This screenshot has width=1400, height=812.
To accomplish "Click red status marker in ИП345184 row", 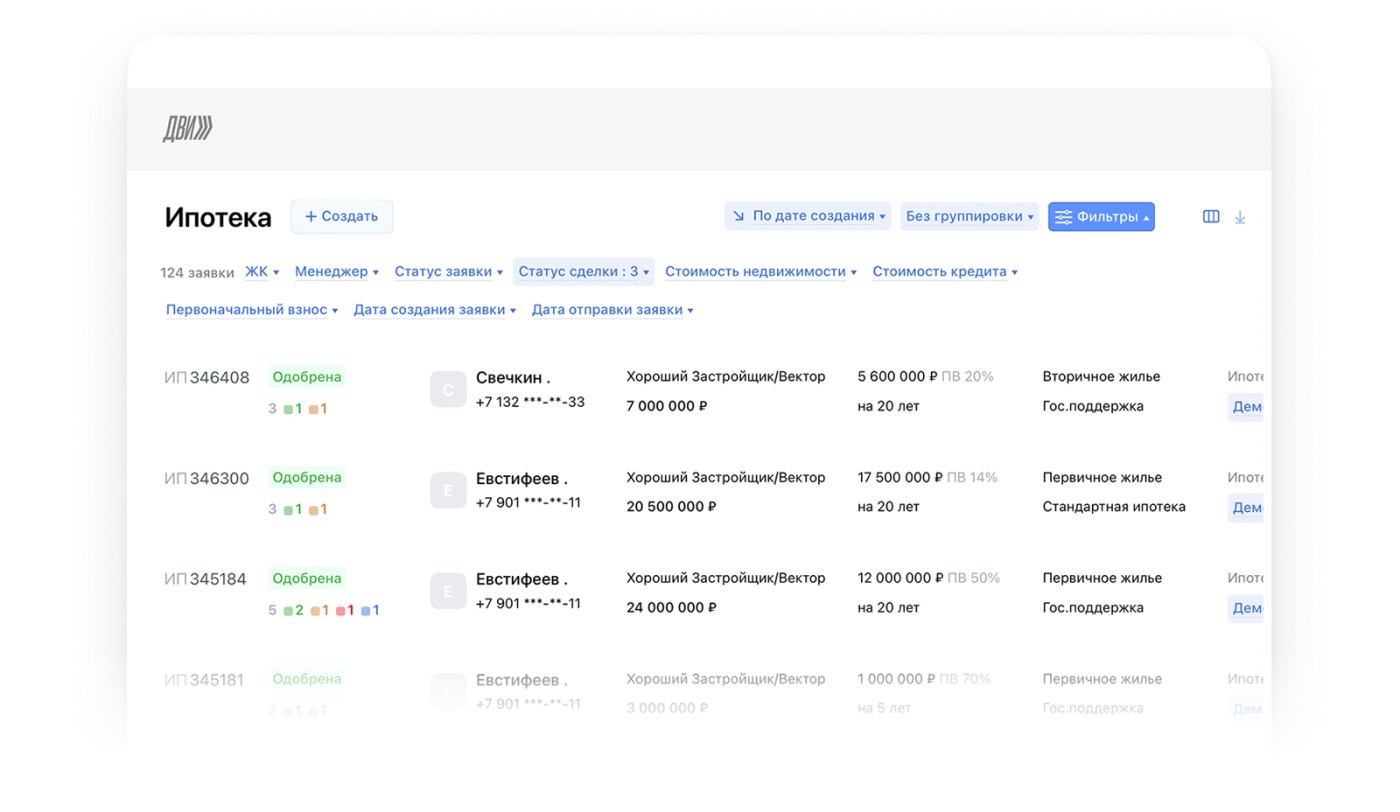I will click(340, 610).
